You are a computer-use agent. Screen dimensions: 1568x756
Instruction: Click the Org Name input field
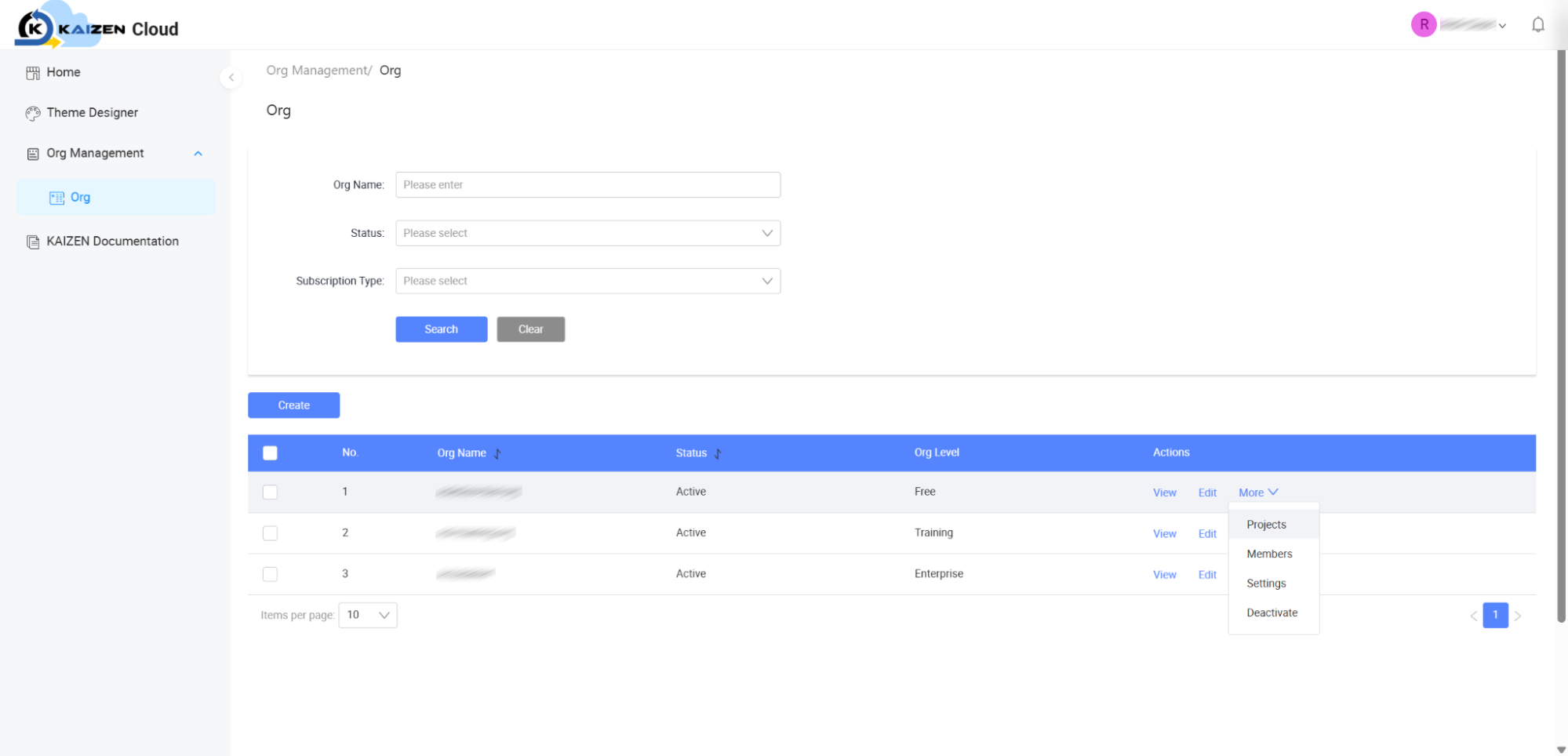pyautogui.click(x=588, y=185)
